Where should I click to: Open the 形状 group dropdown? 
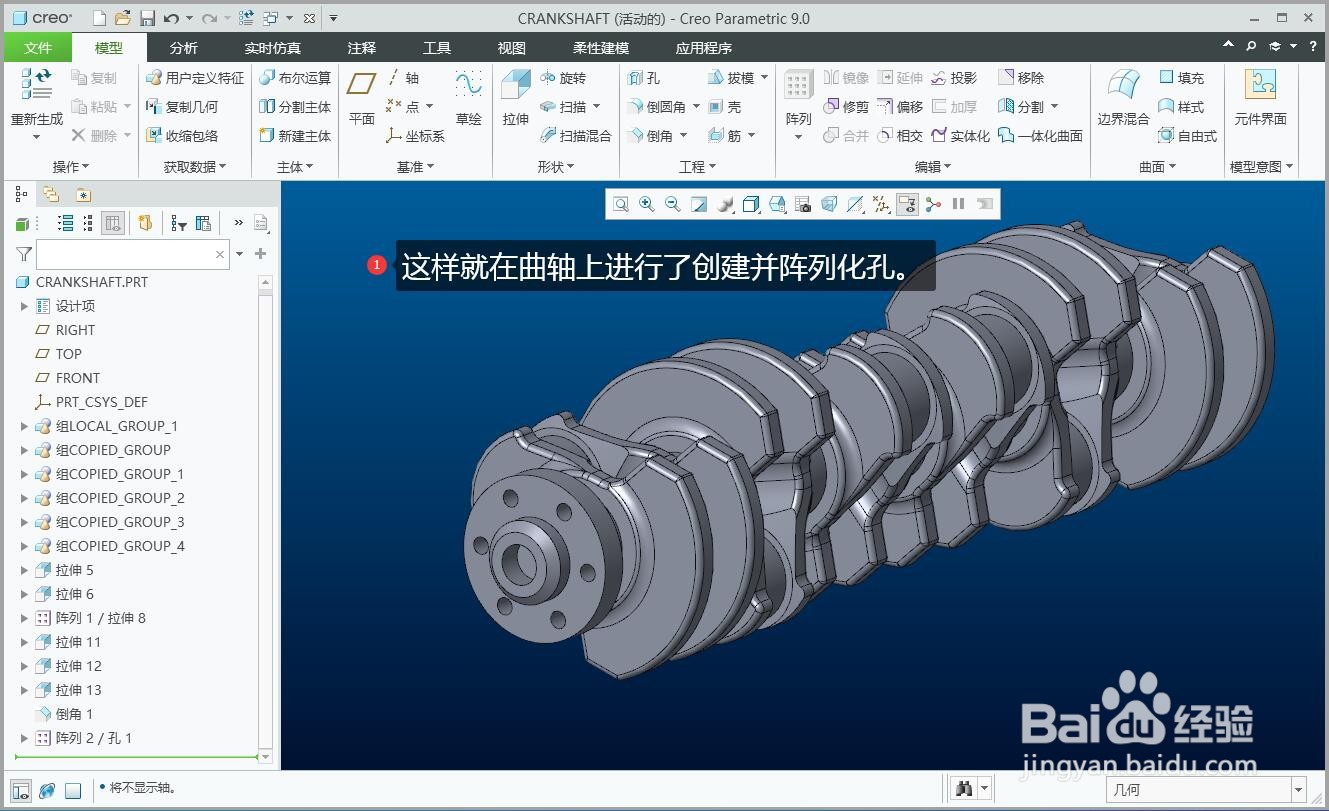(x=556, y=167)
